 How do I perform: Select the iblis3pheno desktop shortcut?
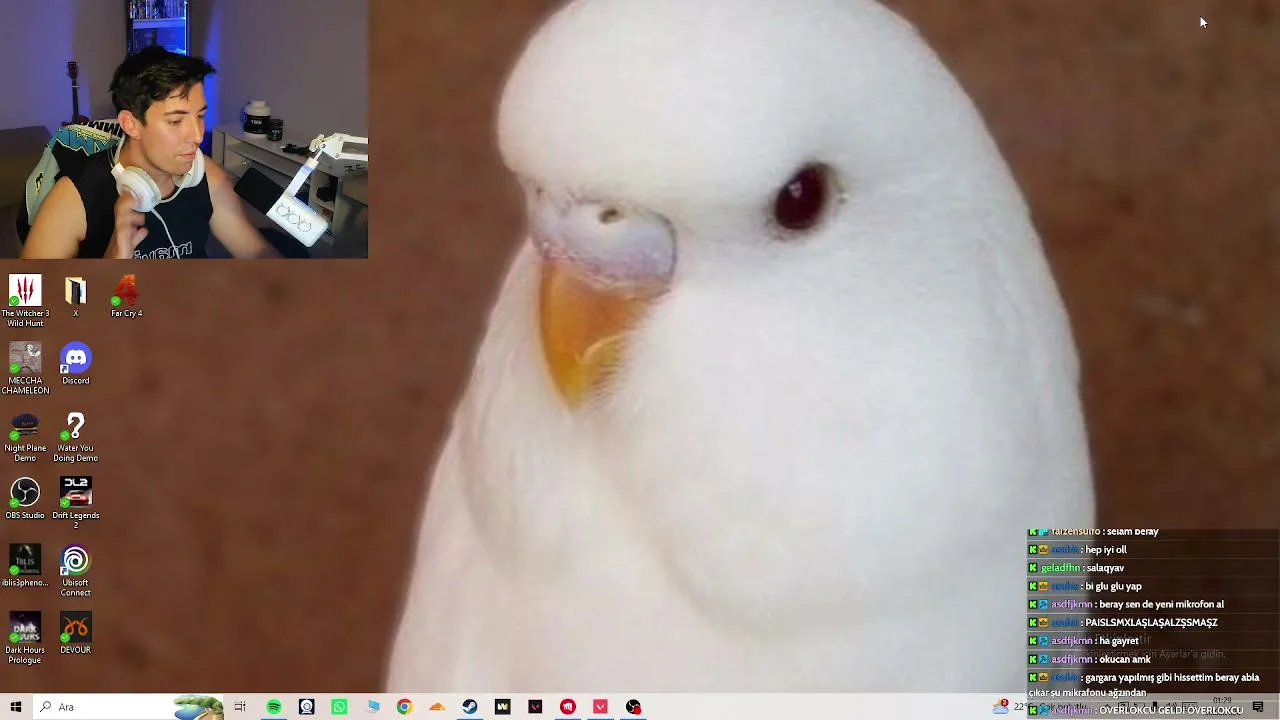pos(25,566)
